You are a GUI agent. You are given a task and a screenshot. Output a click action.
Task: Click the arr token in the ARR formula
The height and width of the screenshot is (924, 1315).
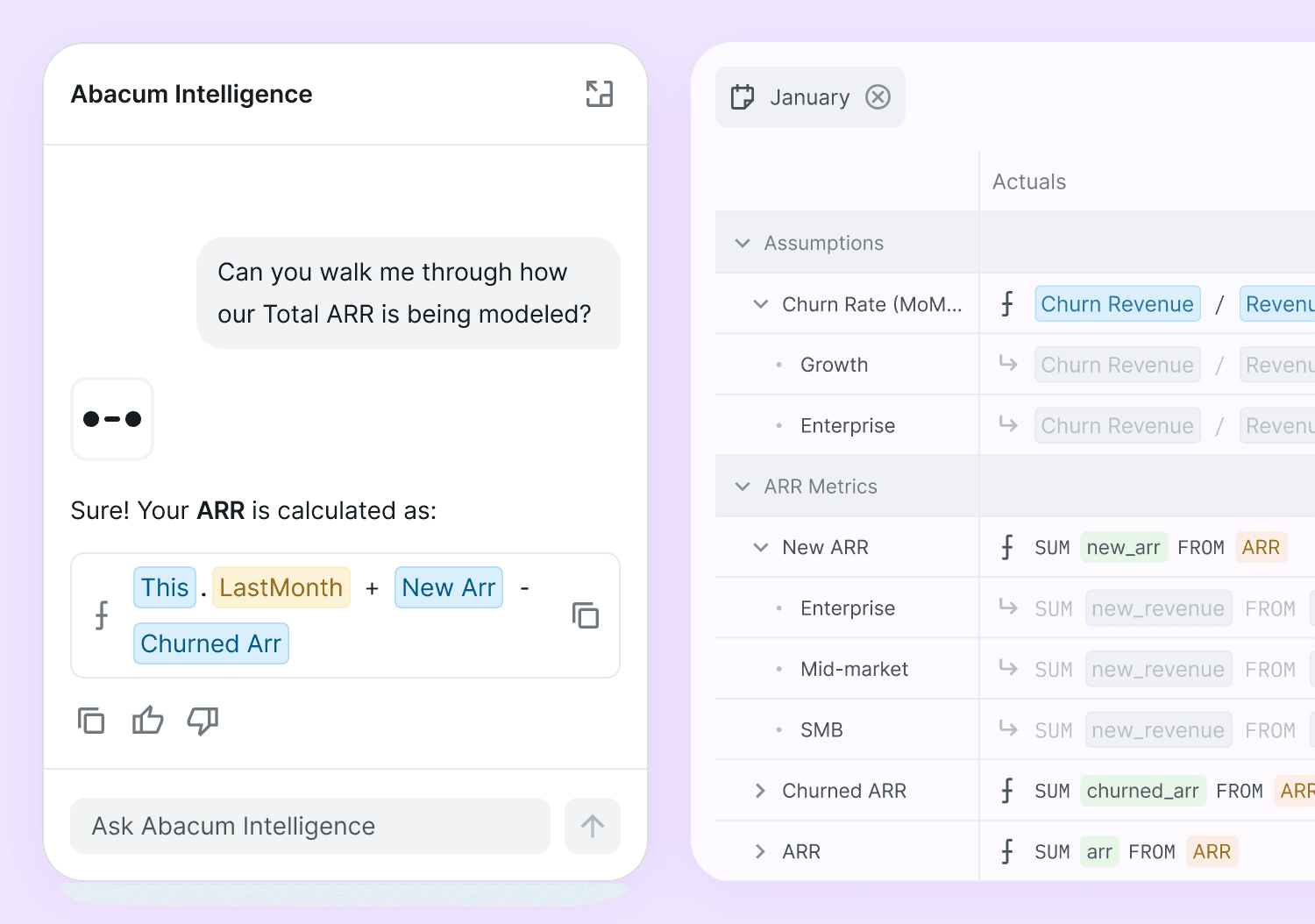click(x=1099, y=851)
